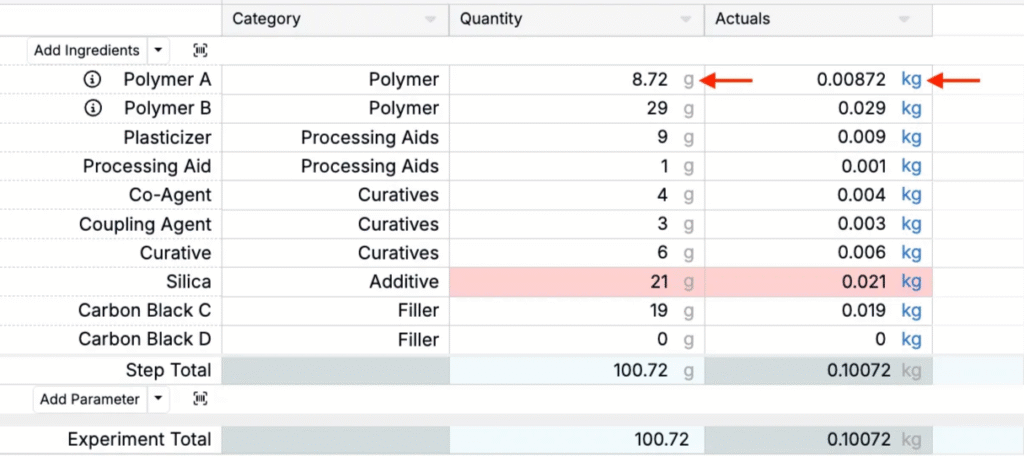This screenshot has height=456, width=1024.
Task: Open the Category column filter dropdown
Action: tap(430, 20)
